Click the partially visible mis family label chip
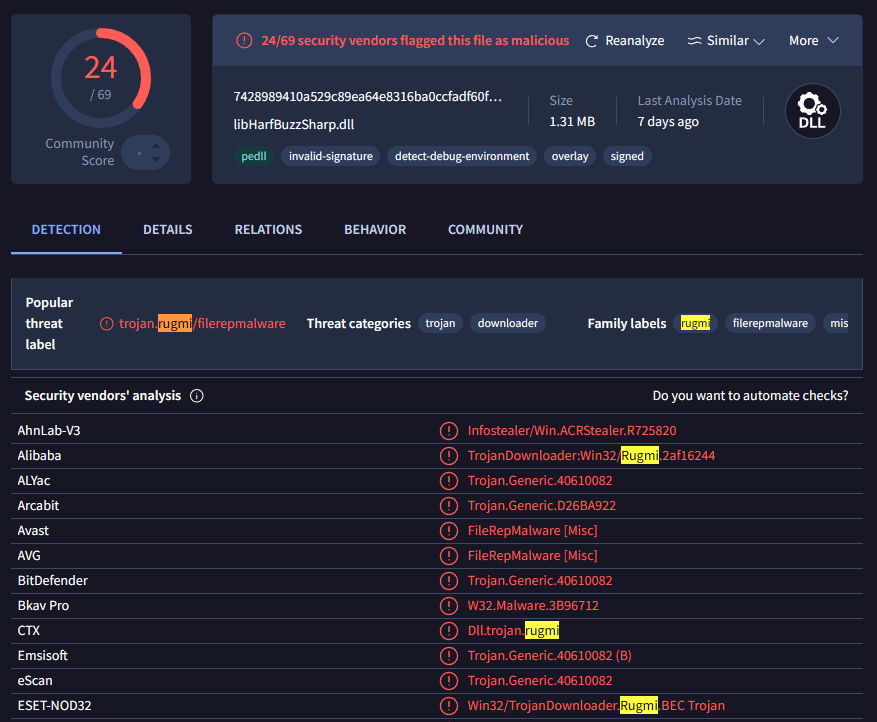 click(836, 323)
